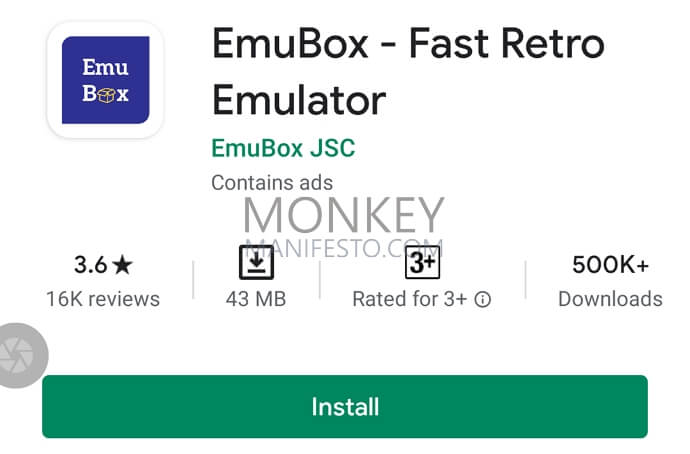Tap the 3.6 rating number
The height and width of the screenshot is (454, 690).
[x=91, y=265]
